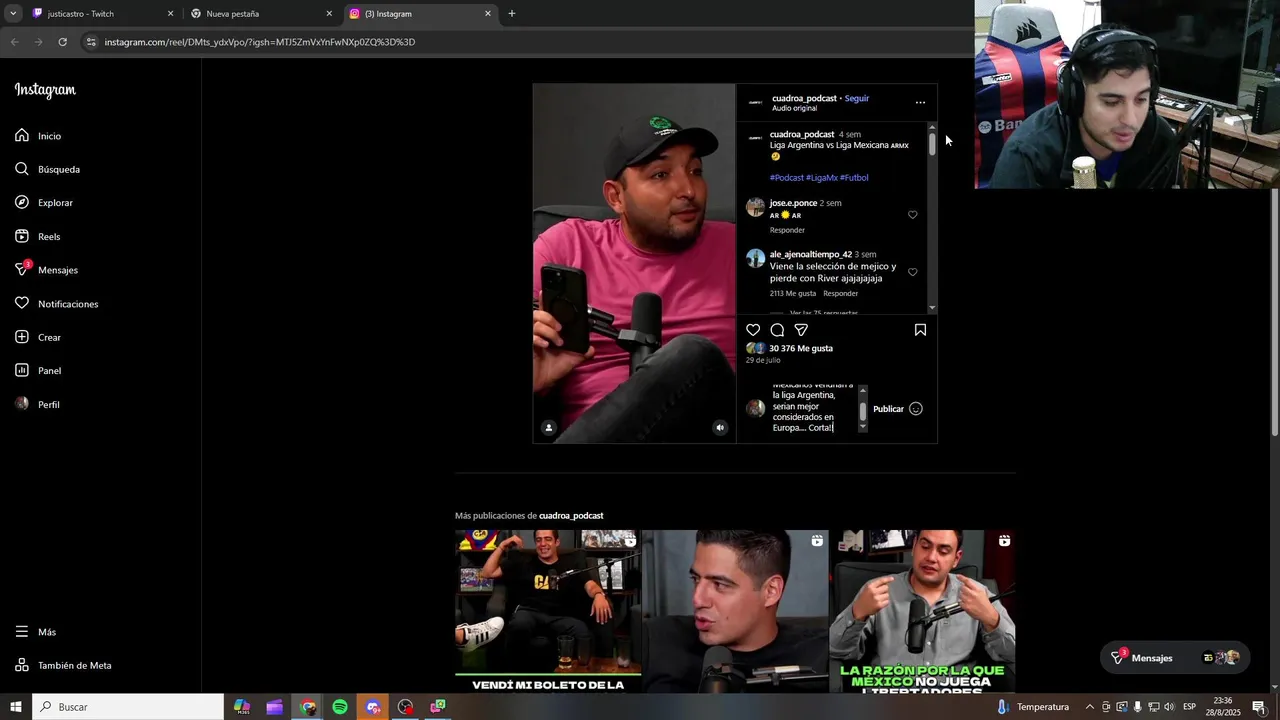Show hidden system tray icons

[x=1089, y=707]
